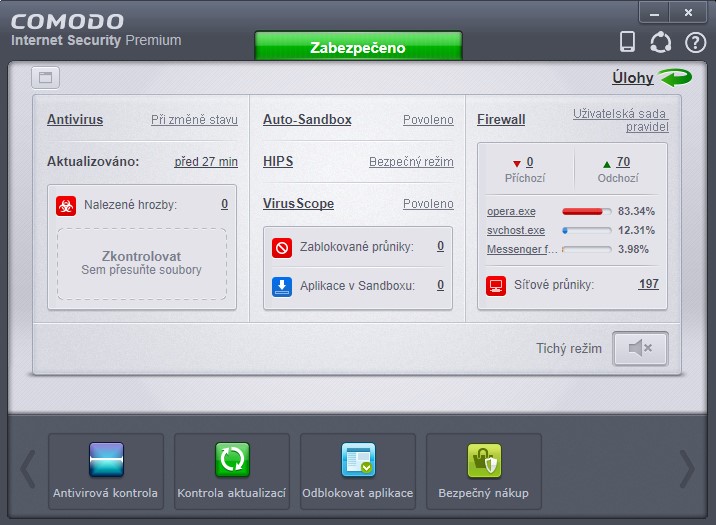Click the Odblokovat aplikace window icon
Screen dimensions: 716x525
(x=358, y=460)
